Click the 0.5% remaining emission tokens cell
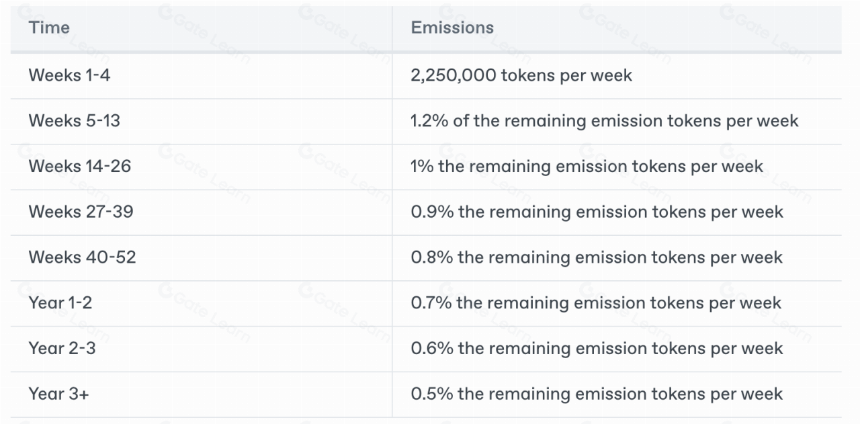Screen dimensions: 860x424 [x=597, y=394]
